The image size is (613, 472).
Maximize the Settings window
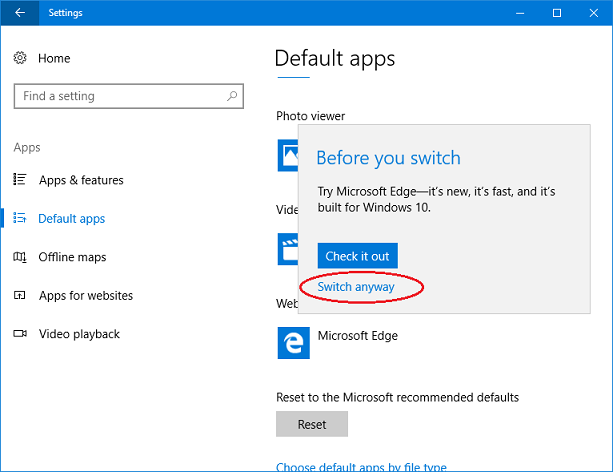(x=557, y=13)
